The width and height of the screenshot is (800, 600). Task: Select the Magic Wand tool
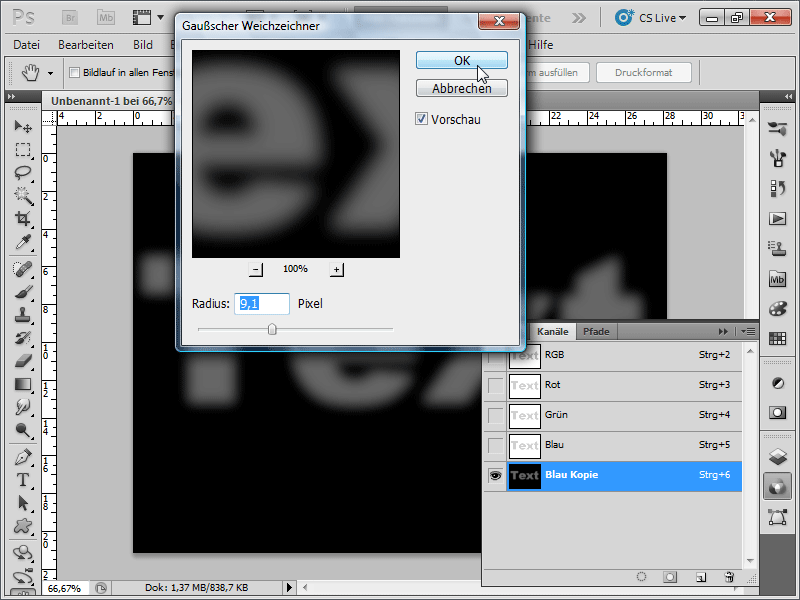[x=23, y=196]
